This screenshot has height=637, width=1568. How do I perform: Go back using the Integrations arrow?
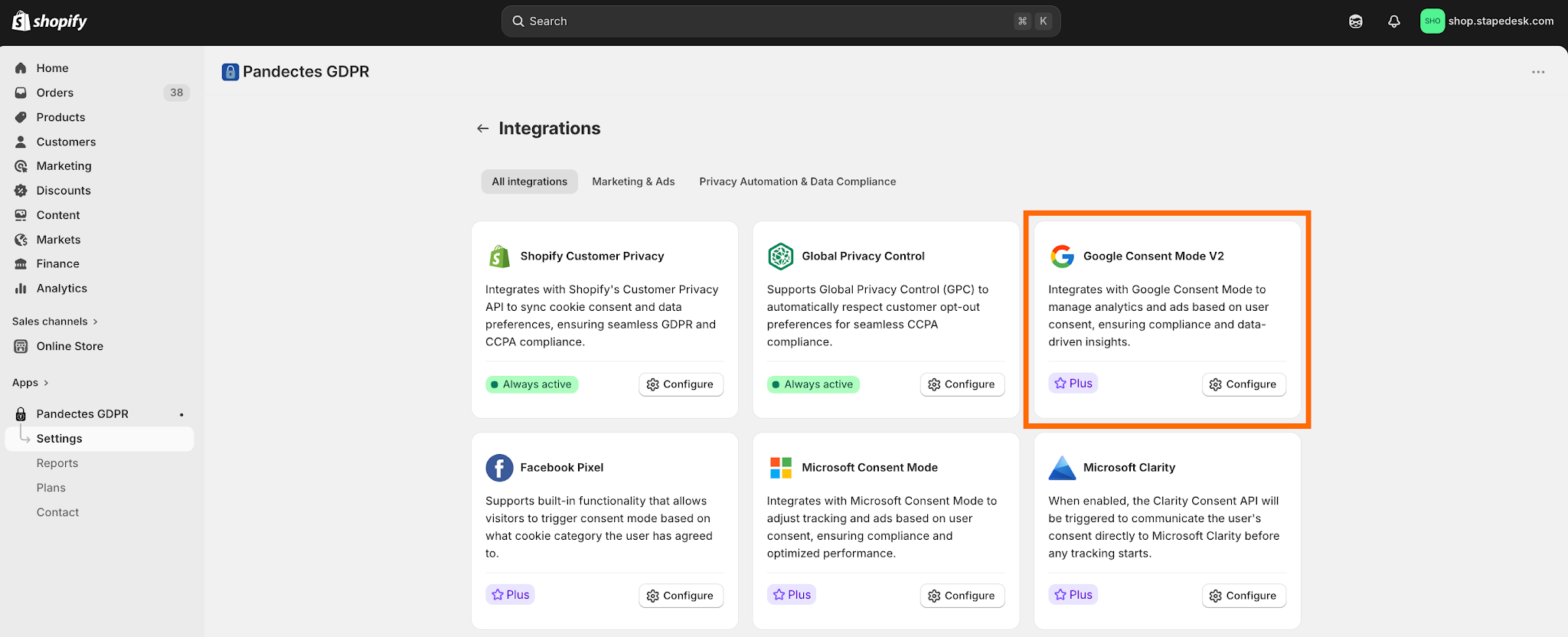point(482,129)
